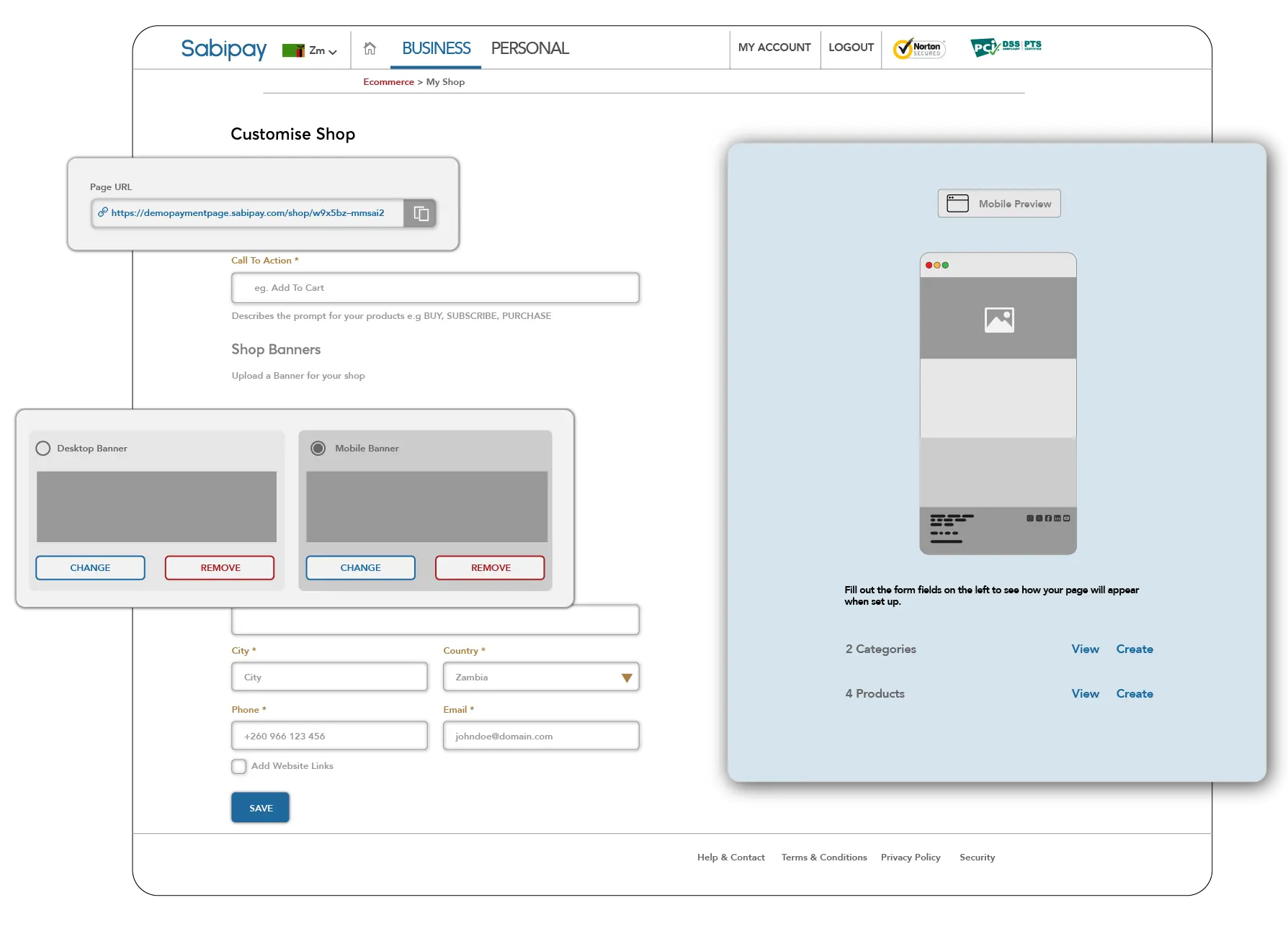Enable the Add Website Links checkbox
The height and width of the screenshot is (936, 1288).
[239, 766]
